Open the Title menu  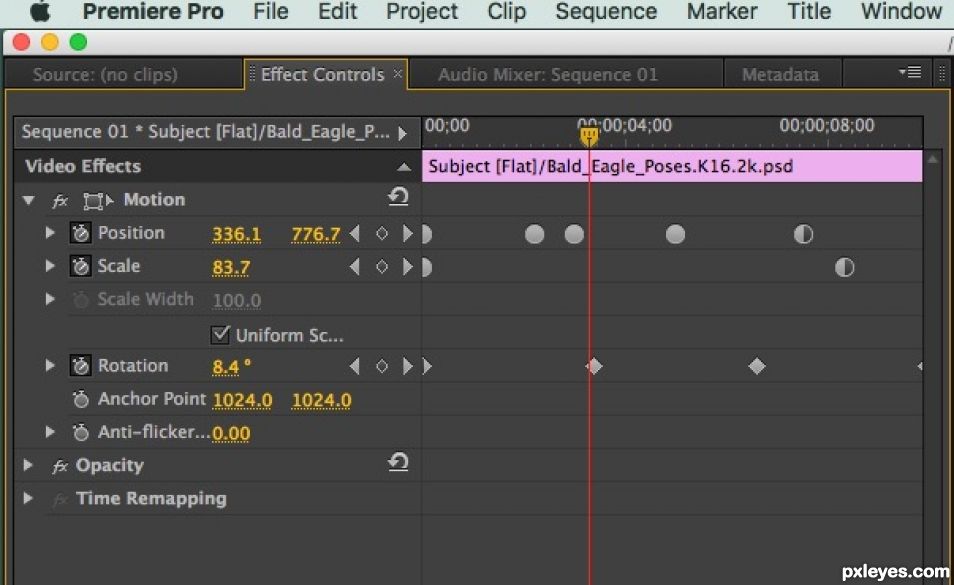(809, 11)
